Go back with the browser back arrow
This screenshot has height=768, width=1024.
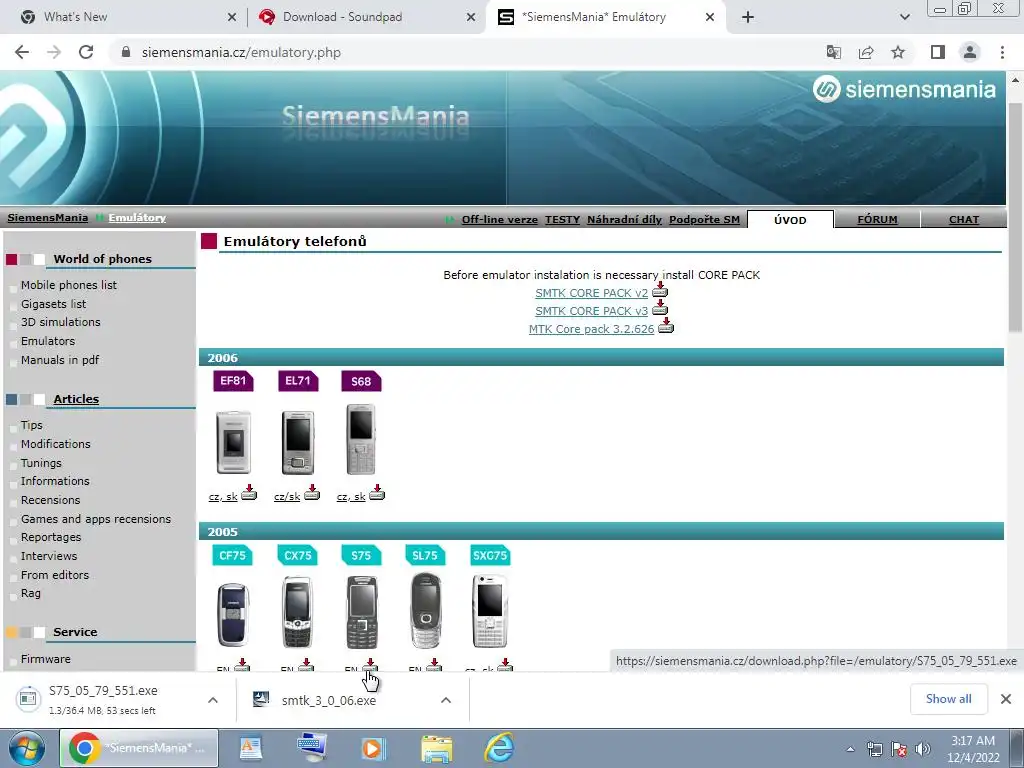point(22,52)
